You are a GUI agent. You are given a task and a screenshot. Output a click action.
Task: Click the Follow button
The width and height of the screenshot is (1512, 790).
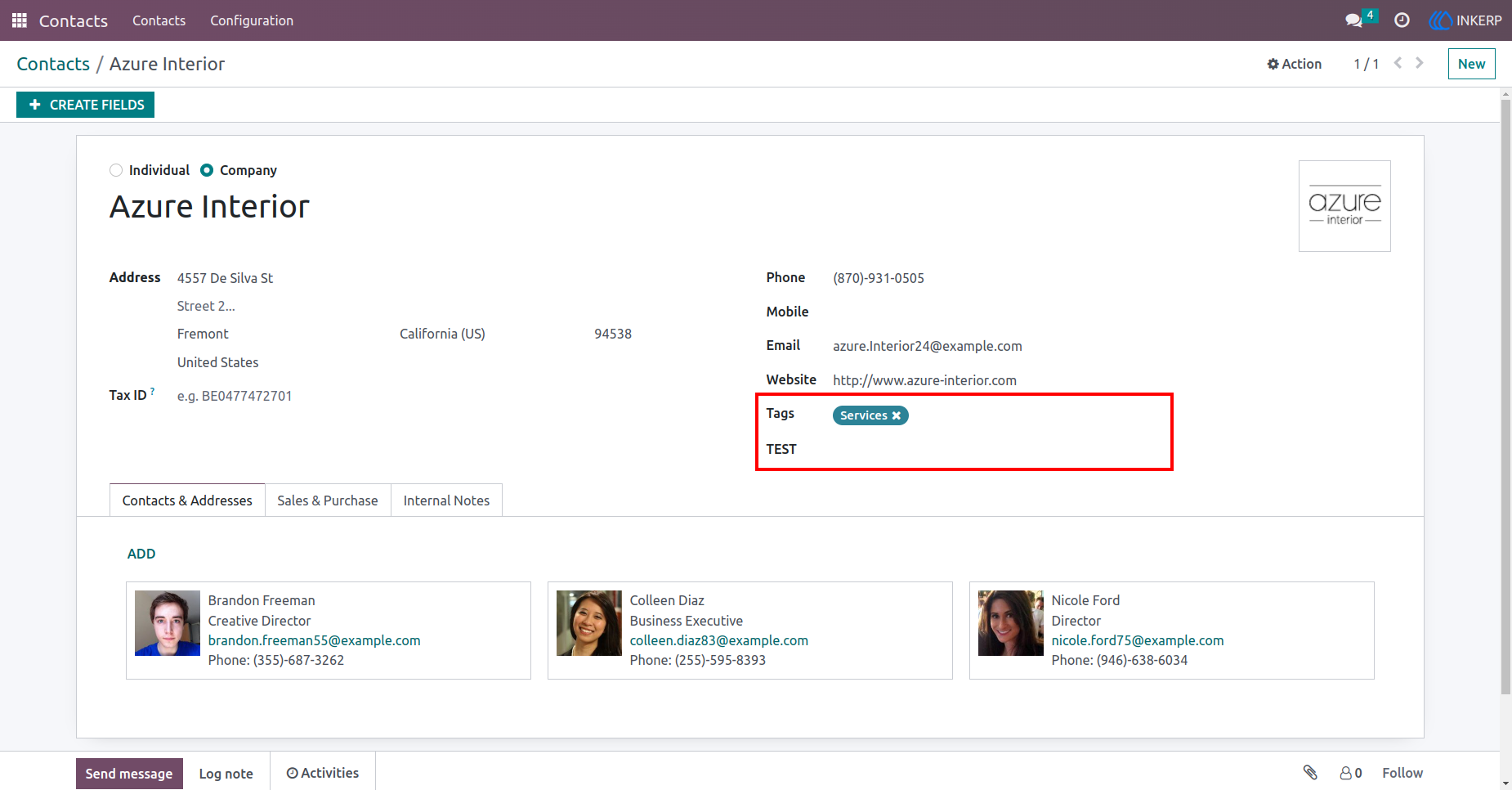click(x=1402, y=773)
